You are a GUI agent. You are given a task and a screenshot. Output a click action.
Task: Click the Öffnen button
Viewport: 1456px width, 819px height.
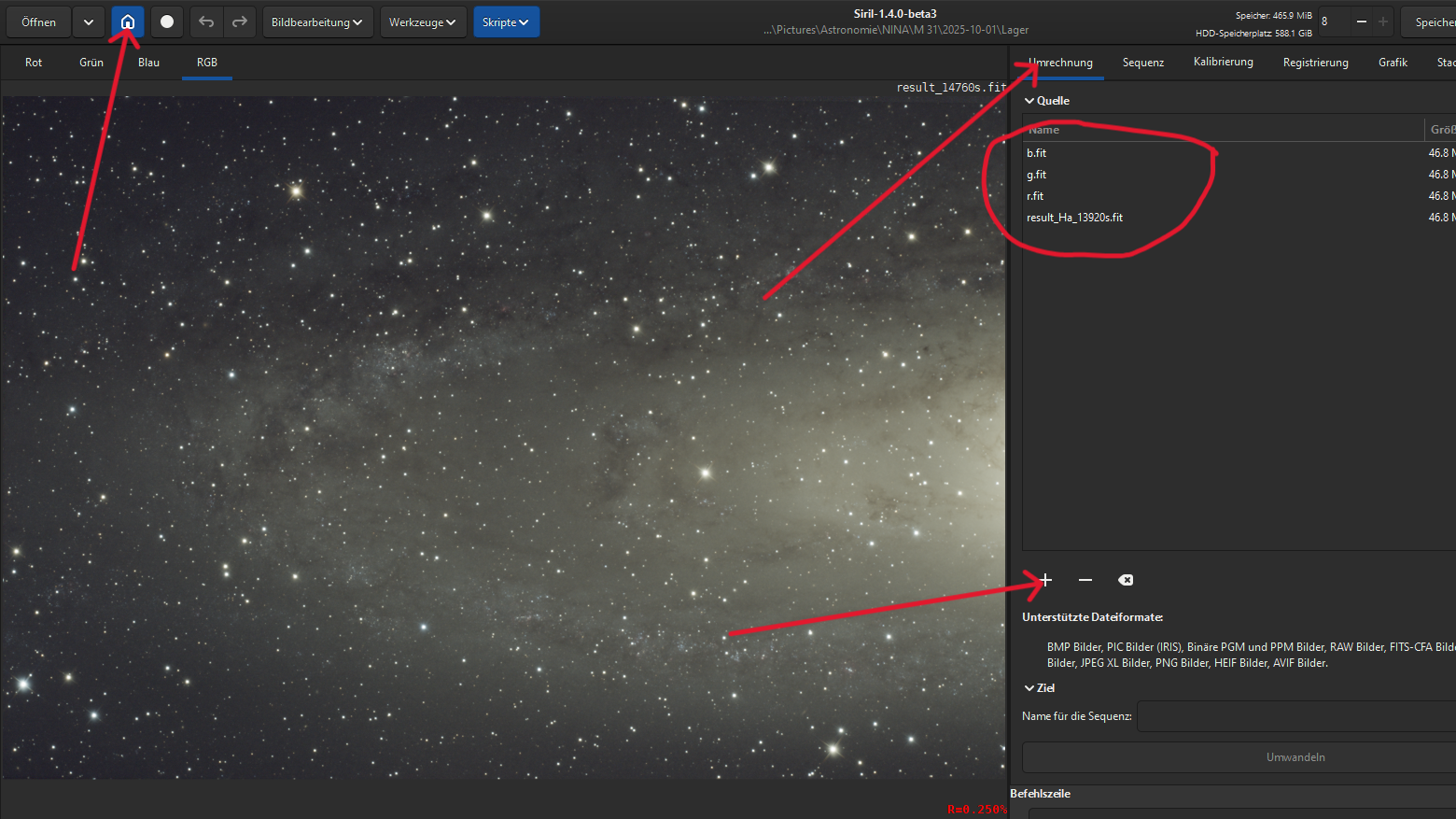38,21
